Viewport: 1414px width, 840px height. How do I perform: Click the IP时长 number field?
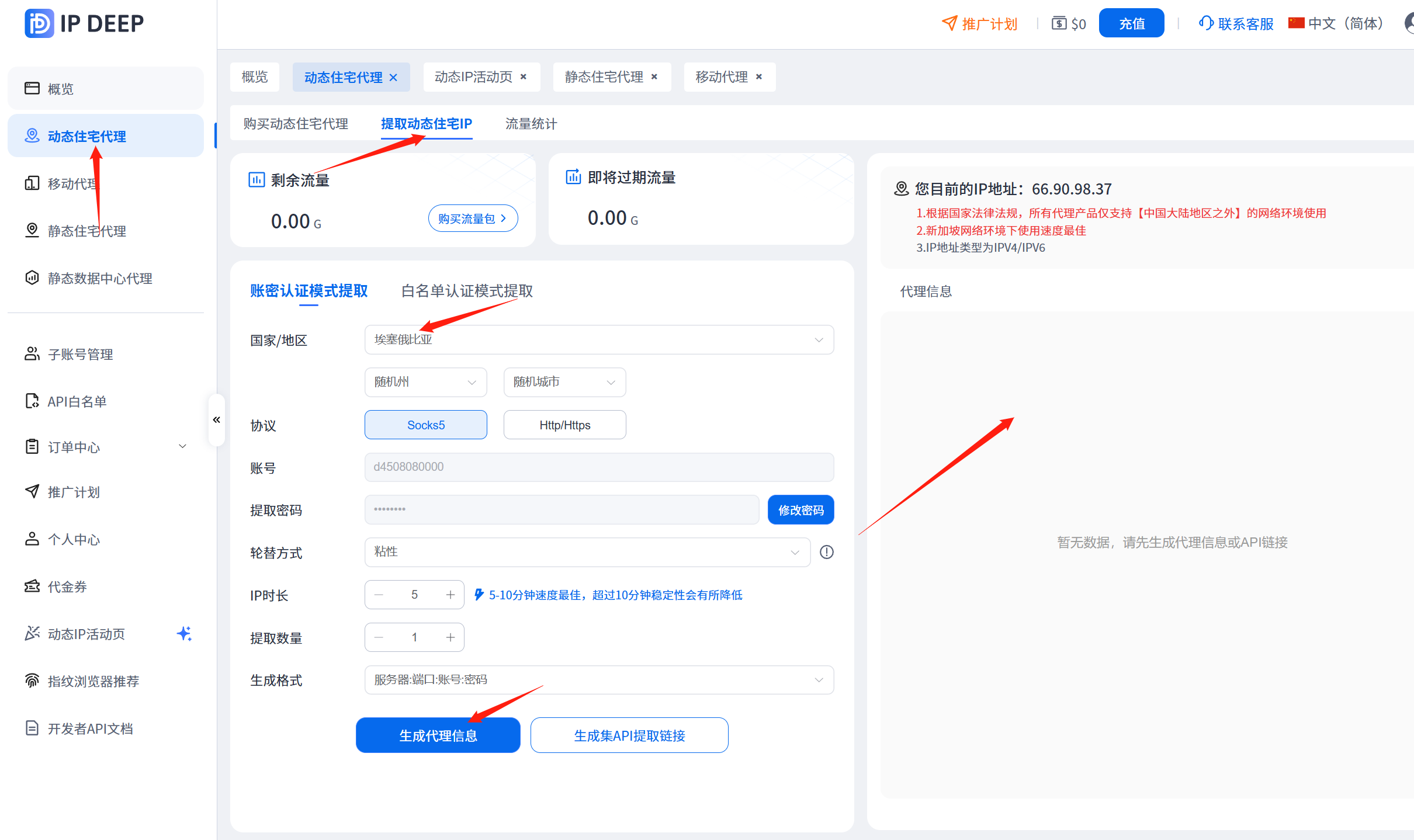414,595
